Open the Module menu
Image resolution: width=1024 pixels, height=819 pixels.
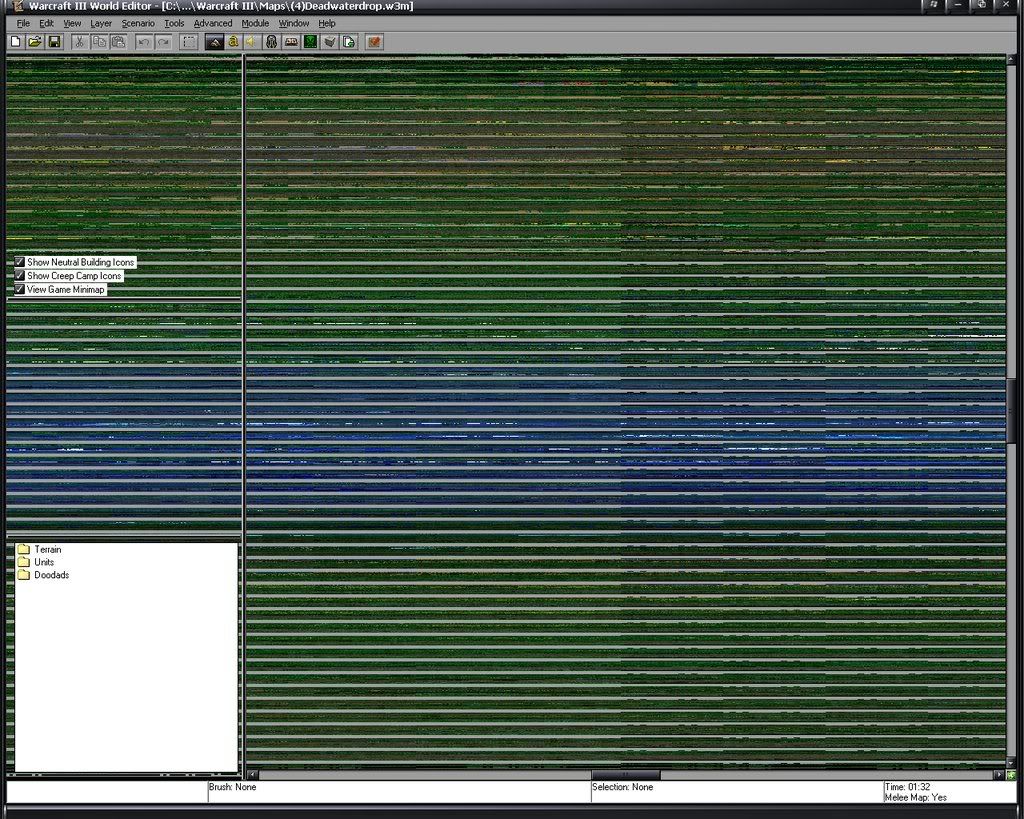tap(255, 24)
